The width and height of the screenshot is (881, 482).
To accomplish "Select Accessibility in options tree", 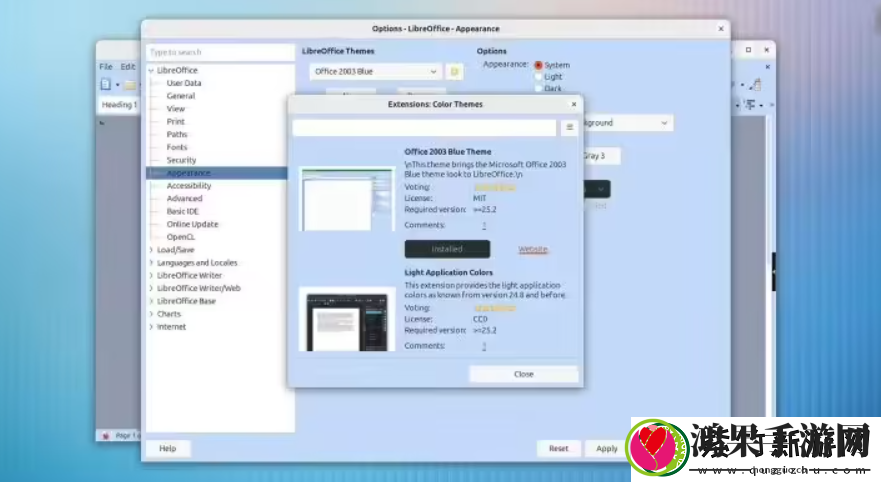I will click(x=188, y=185).
